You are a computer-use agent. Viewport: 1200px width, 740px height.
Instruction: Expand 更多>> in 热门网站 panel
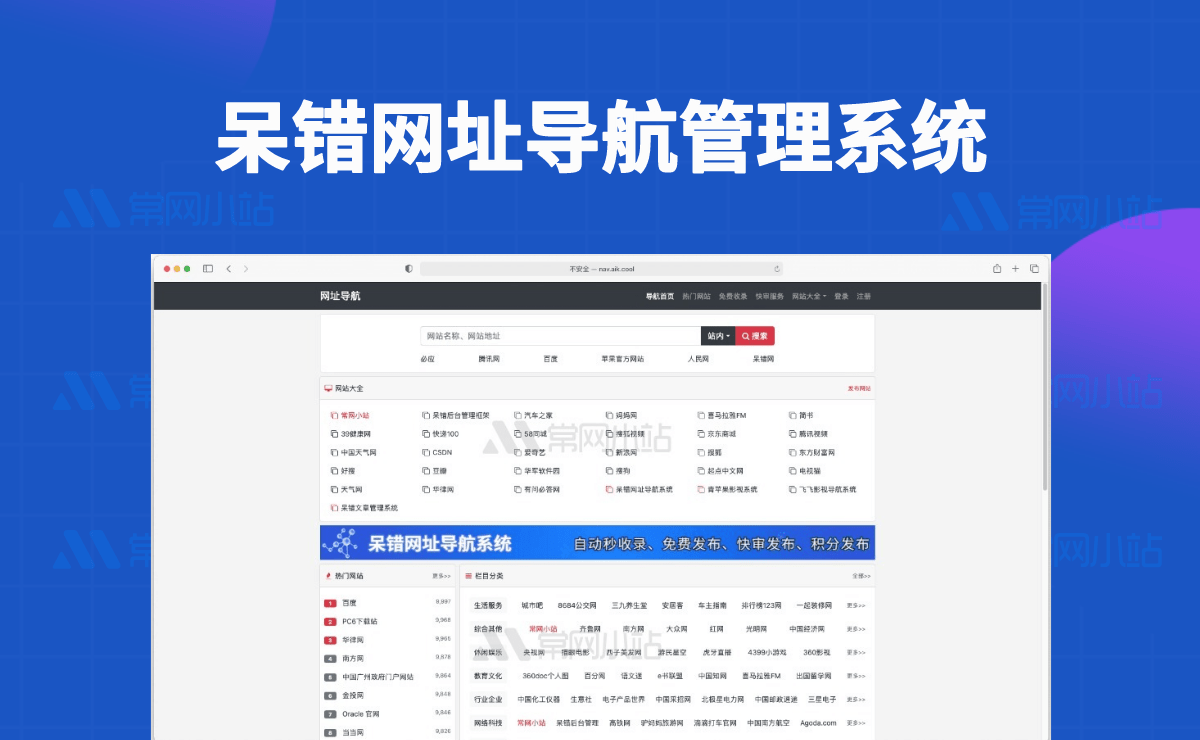click(441, 576)
